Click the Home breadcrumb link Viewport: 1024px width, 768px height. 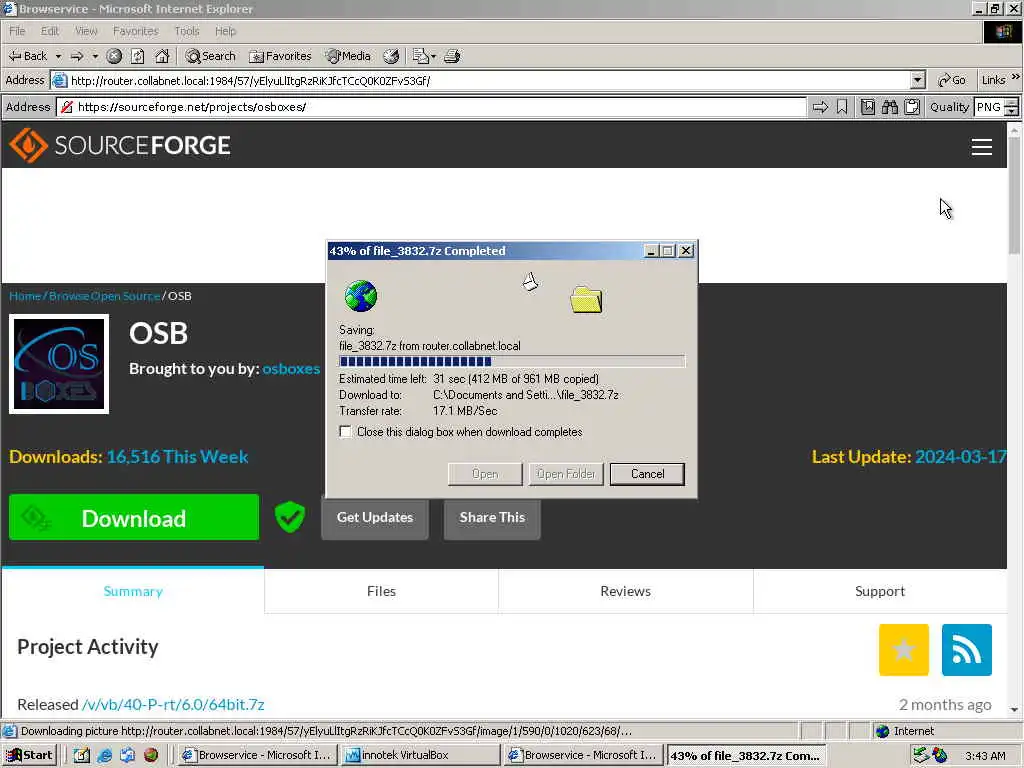click(25, 296)
